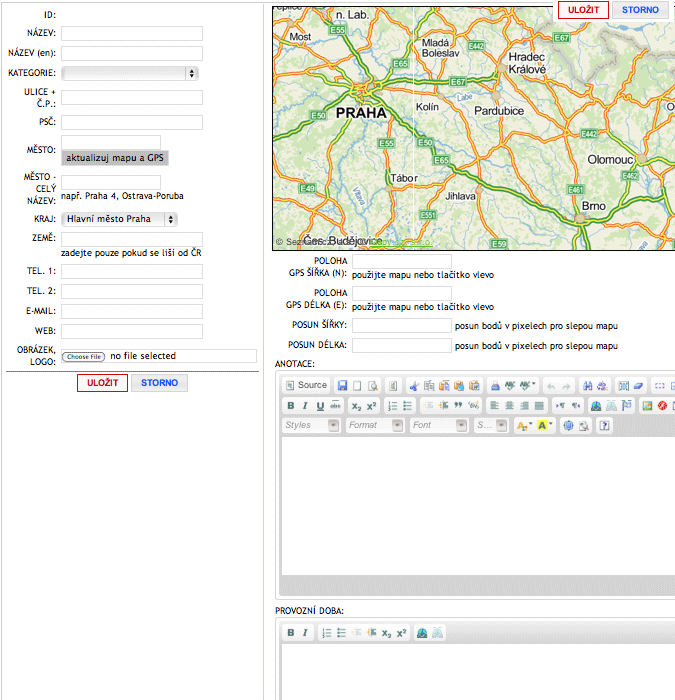Expand the Font combo in ANOTACE editor

(438, 426)
